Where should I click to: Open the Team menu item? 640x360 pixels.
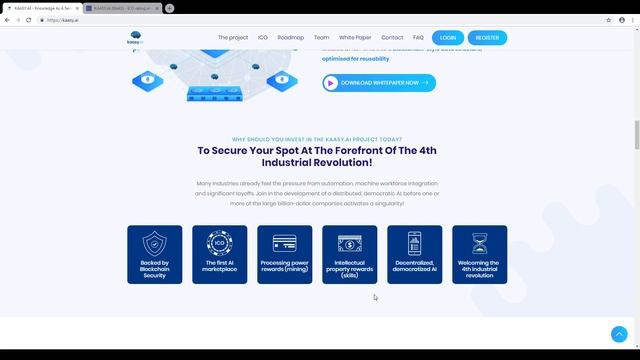(321, 38)
